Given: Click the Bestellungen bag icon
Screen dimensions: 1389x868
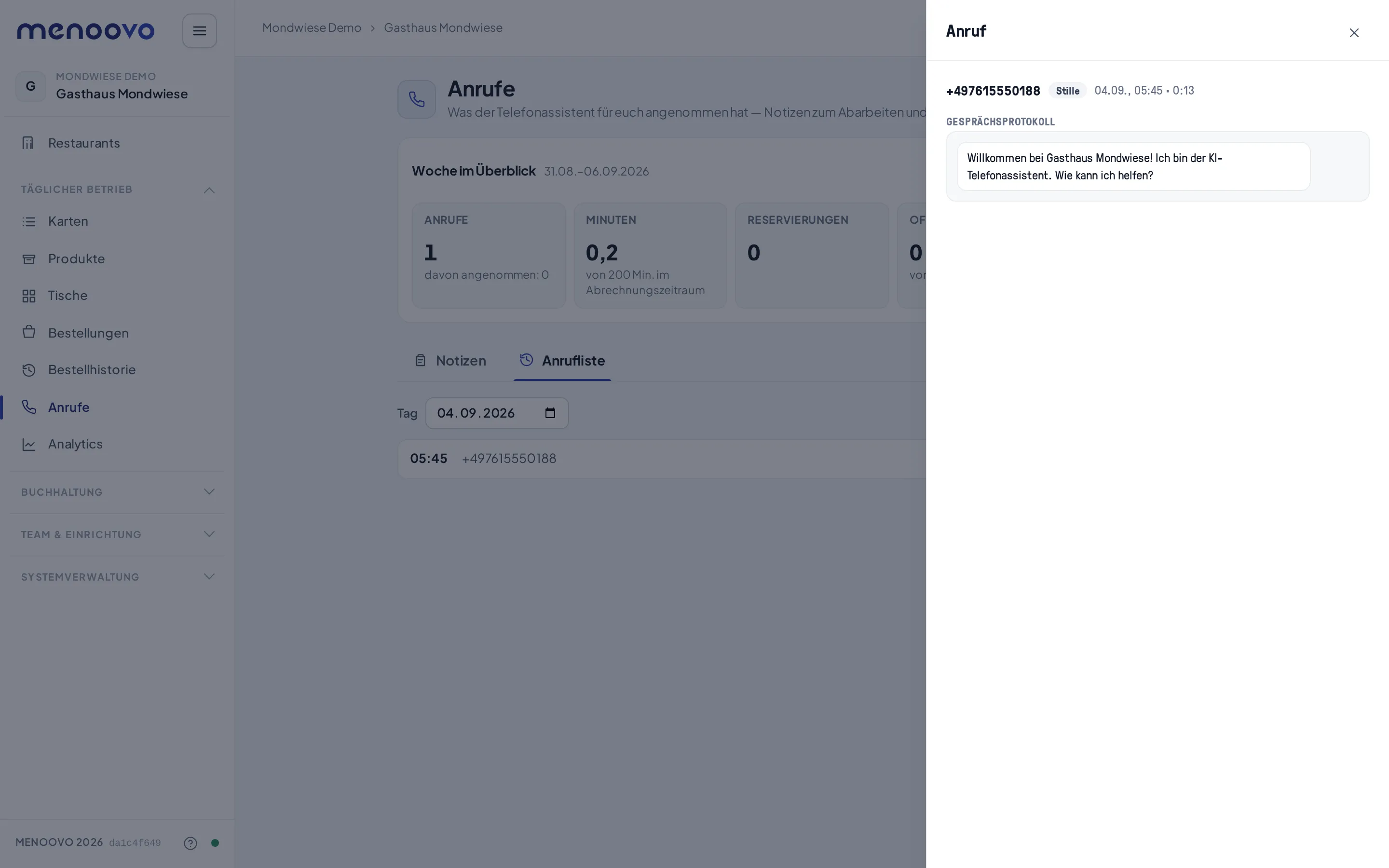Looking at the screenshot, I should click(29, 332).
